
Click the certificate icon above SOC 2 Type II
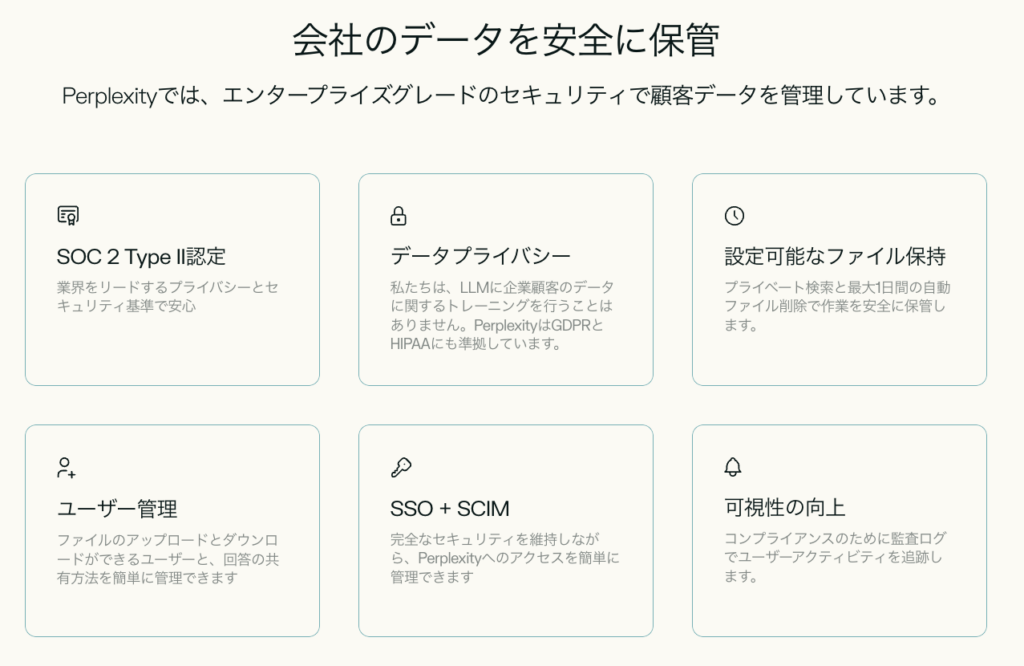coord(68,215)
